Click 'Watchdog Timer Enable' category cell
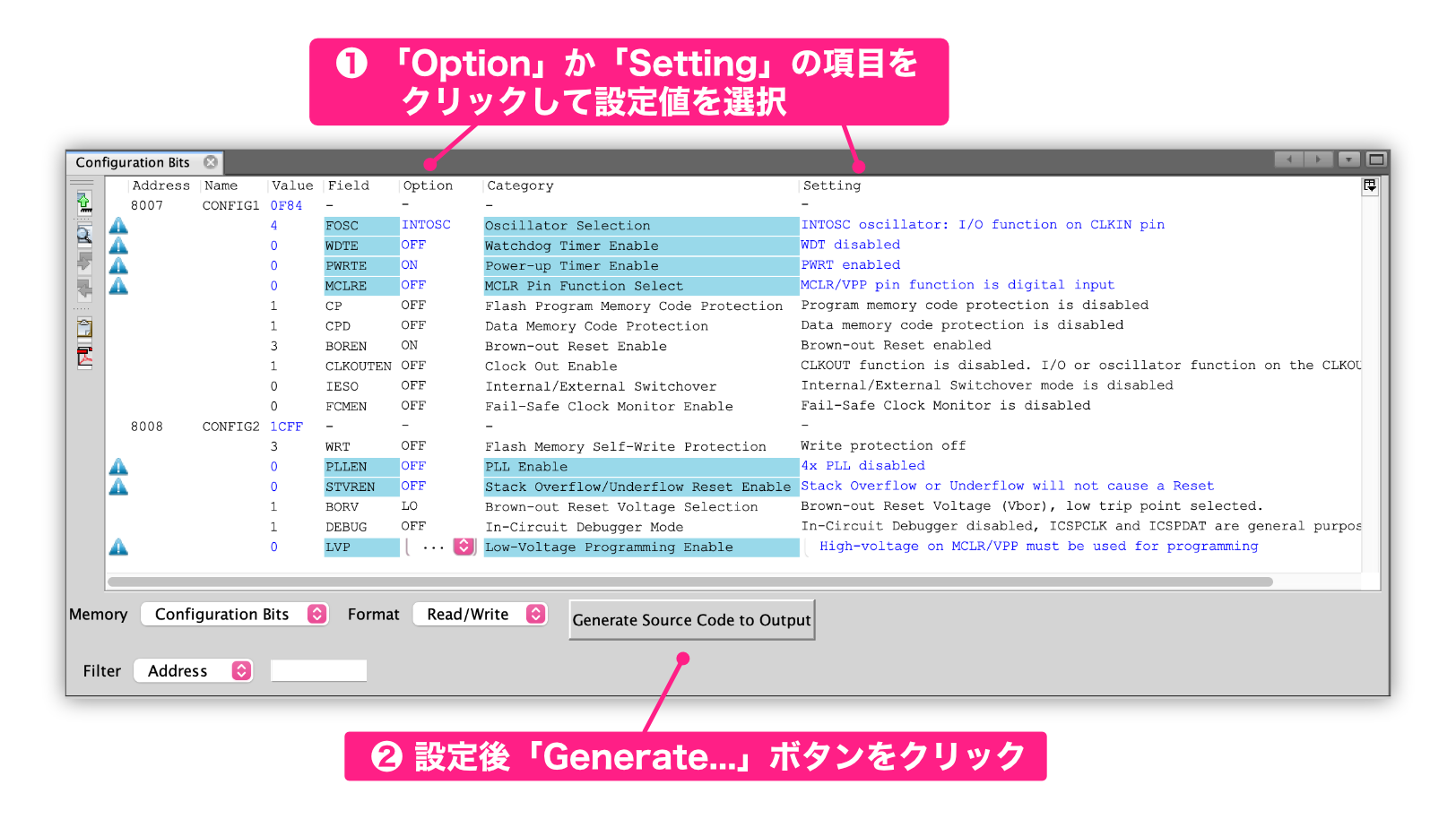Image resolution: width=1456 pixels, height=819 pixels. pos(641,246)
